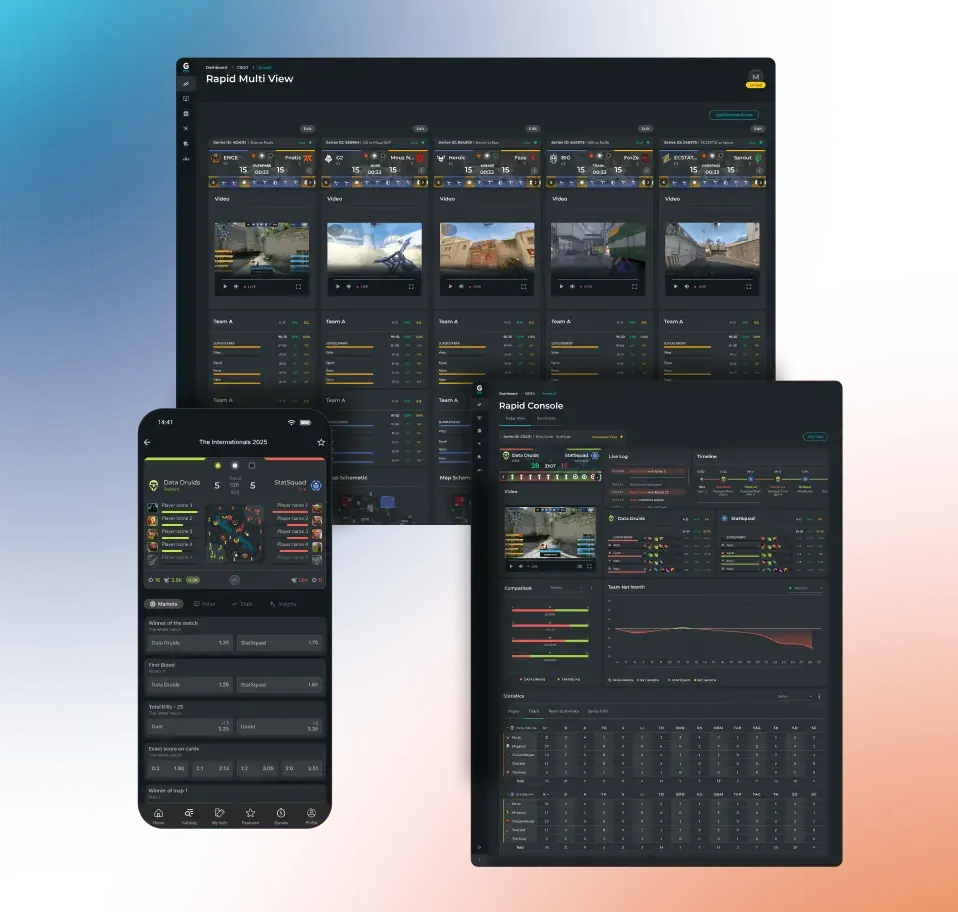This screenshot has width=958, height=912.
Task: Tap the favorite star beside The Internationals 2025
Action: click(x=321, y=442)
